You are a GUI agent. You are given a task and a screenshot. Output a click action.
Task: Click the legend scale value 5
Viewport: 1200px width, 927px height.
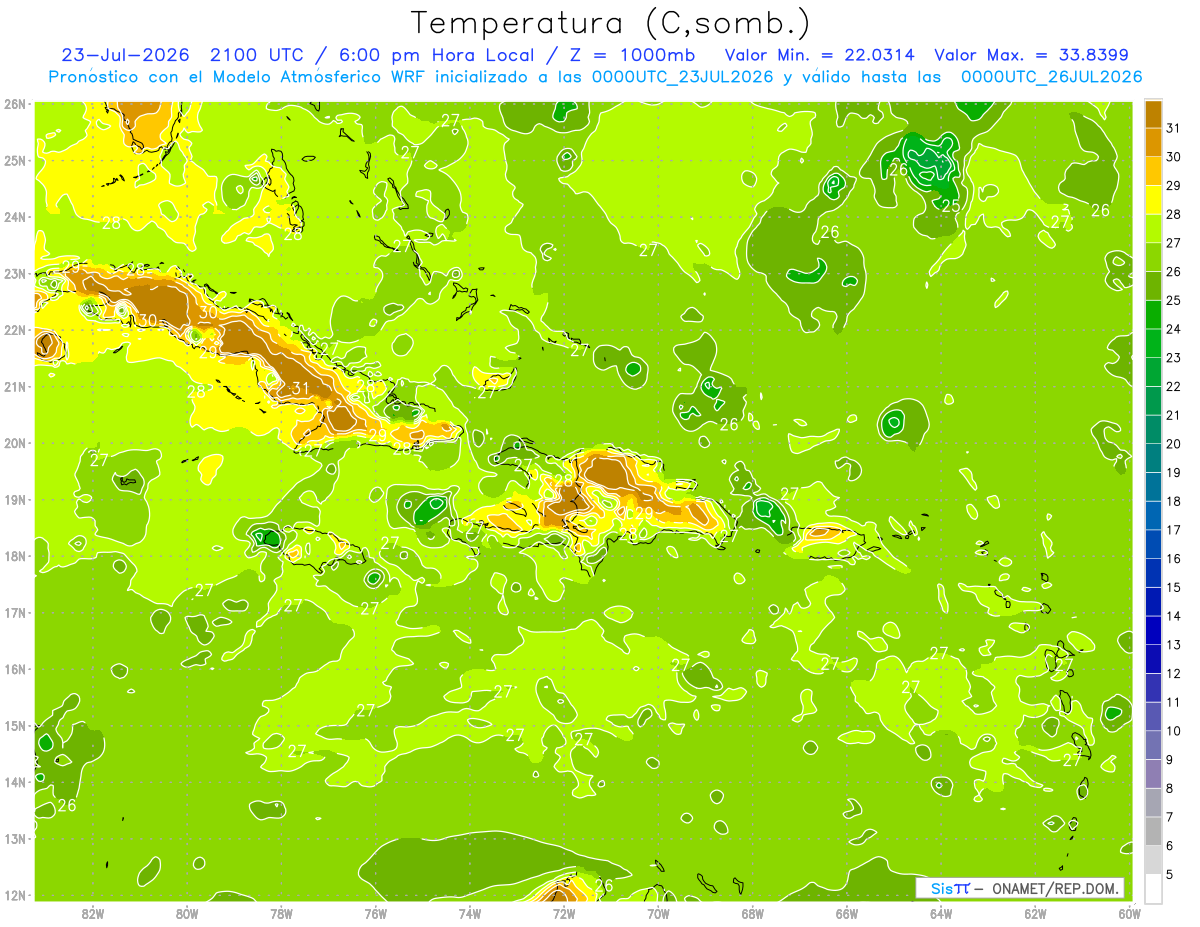point(1171,875)
